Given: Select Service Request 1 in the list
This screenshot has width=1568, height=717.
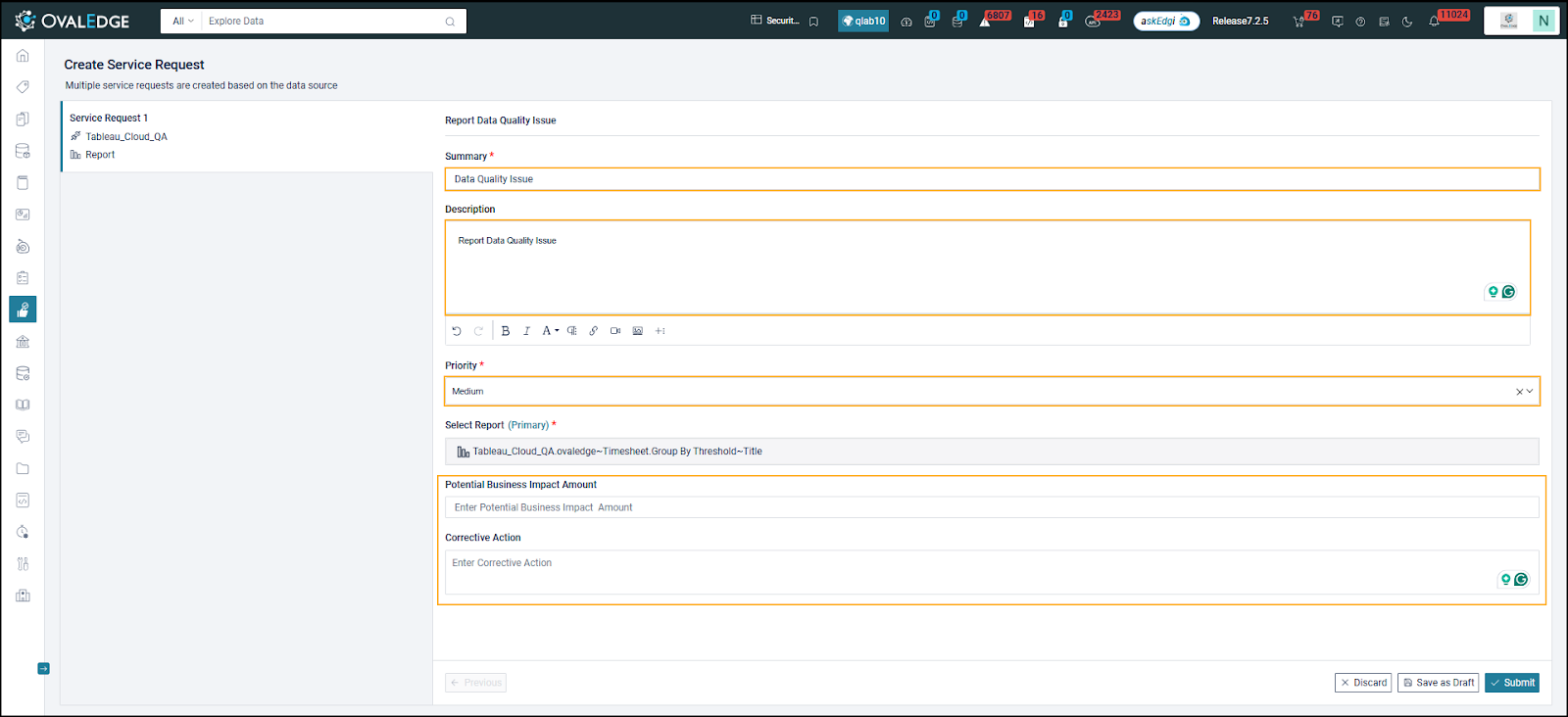Looking at the screenshot, I should tap(109, 118).
